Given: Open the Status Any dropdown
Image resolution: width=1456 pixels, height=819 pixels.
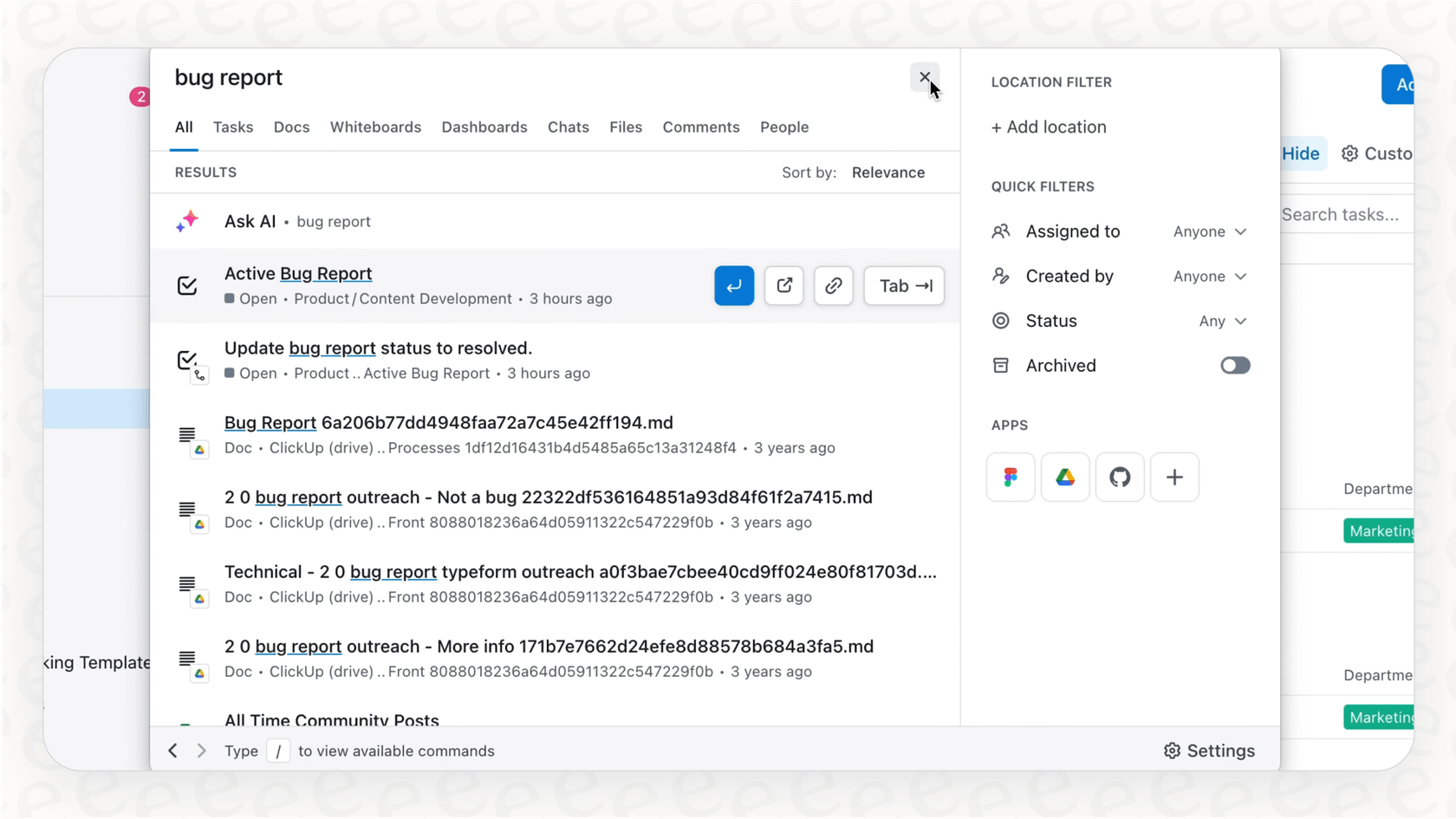Looking at the screenshot, I should click(1222, 322).
